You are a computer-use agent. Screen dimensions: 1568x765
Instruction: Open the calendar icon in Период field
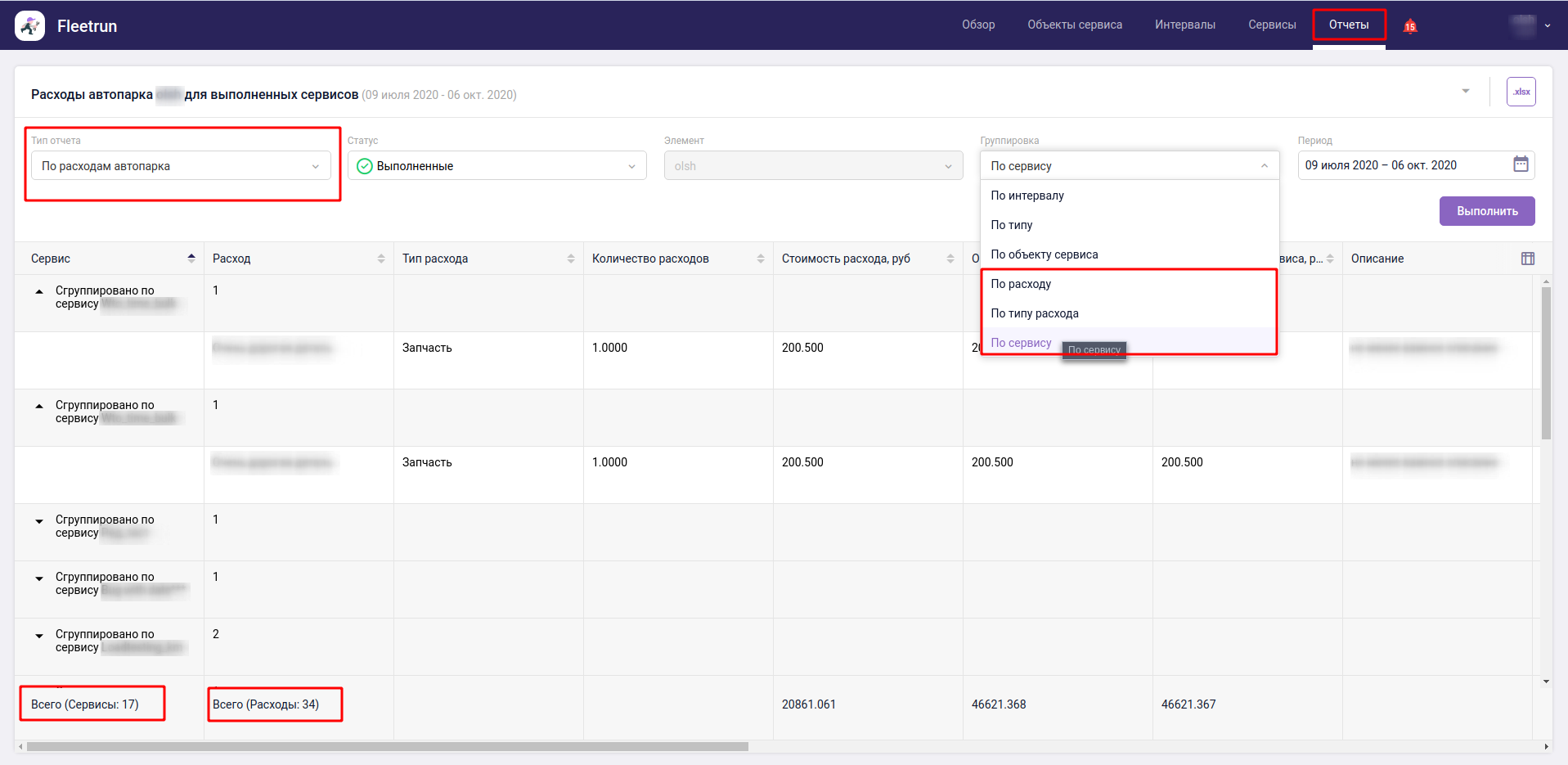click(1520, 164)
